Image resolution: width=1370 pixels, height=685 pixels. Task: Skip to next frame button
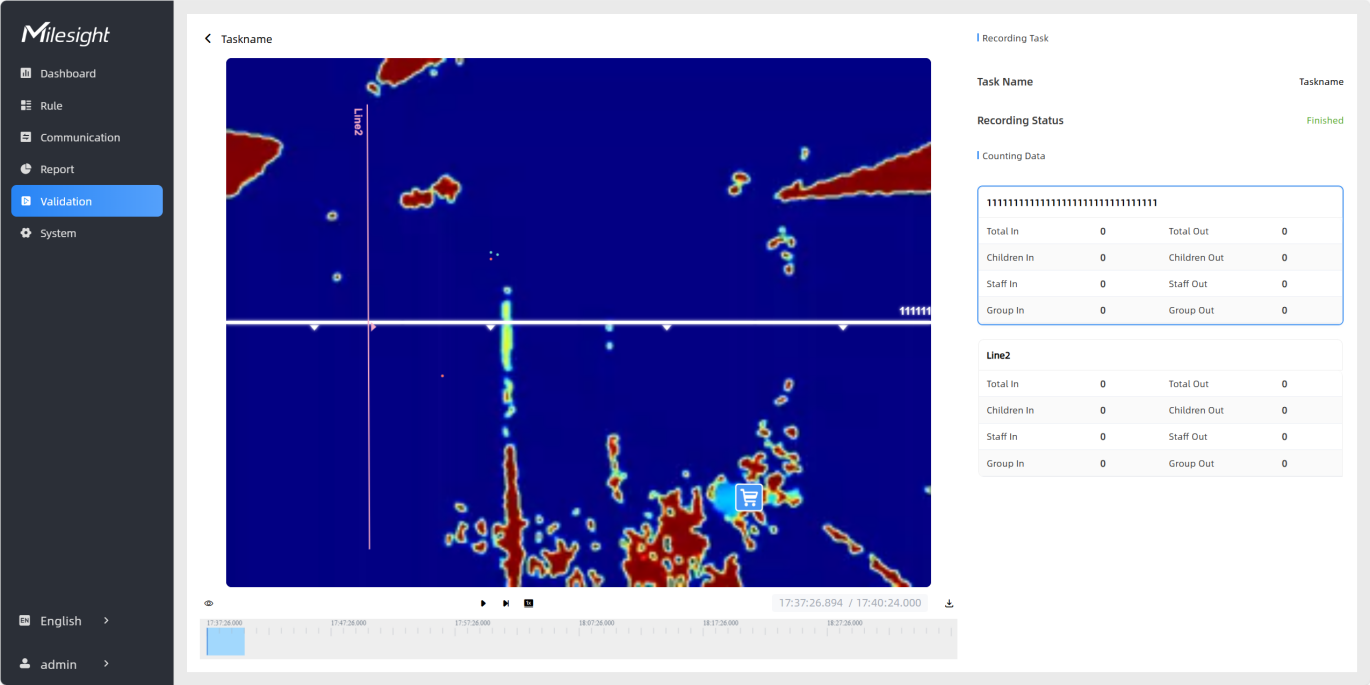click(x=506, y=604)
